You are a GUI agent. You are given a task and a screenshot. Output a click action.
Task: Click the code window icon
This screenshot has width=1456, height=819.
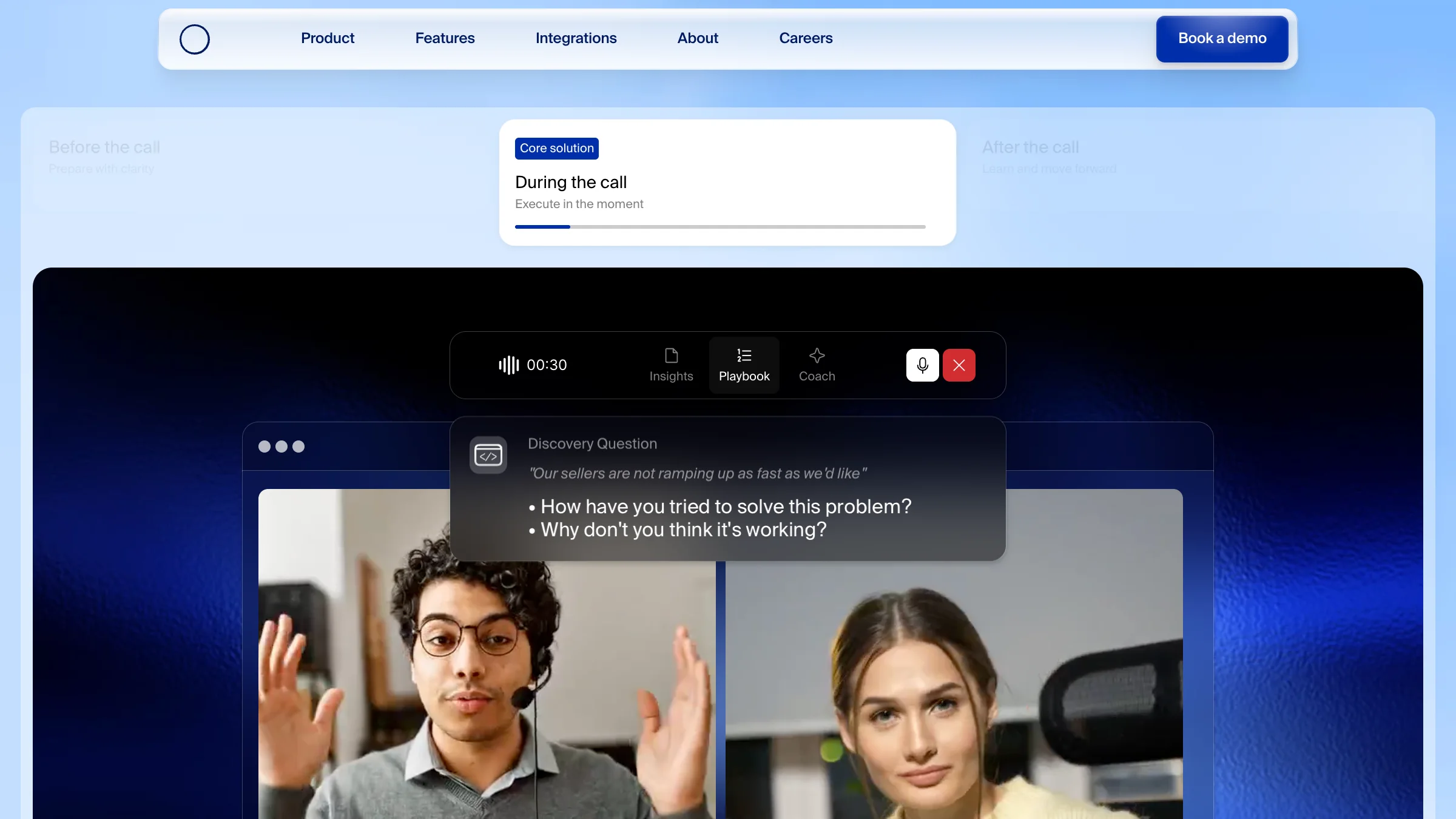tap(488, 455)
